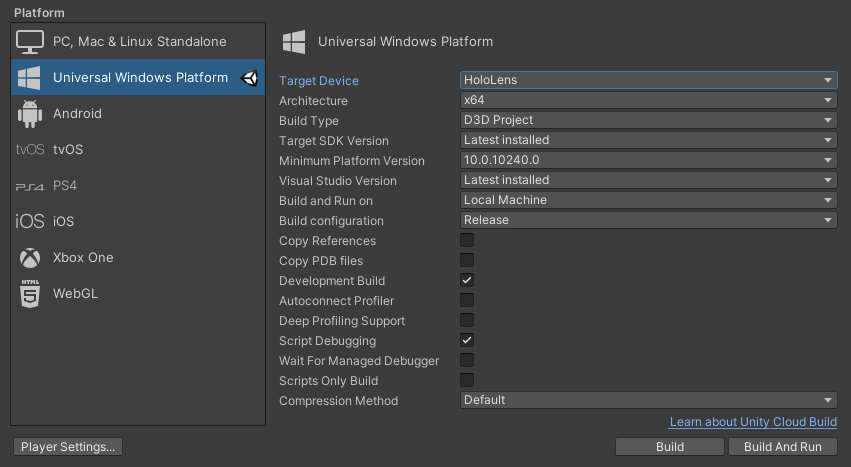This screenshot has height=467, width=851.
Task: Select the Android platform label
Action: point(77,114)
